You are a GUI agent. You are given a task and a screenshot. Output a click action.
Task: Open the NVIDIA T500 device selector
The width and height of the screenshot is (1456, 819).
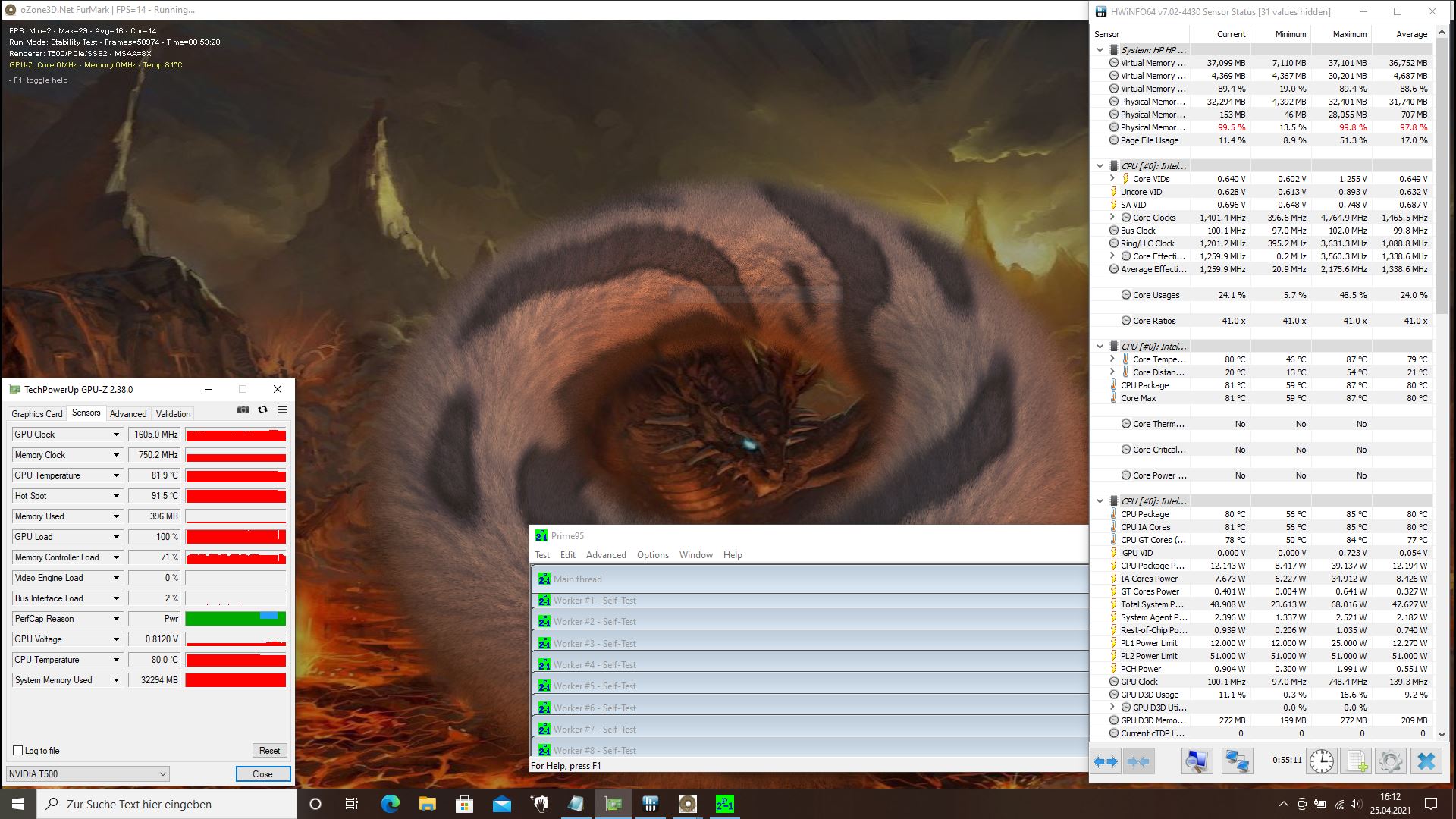(x=87, y=774)
